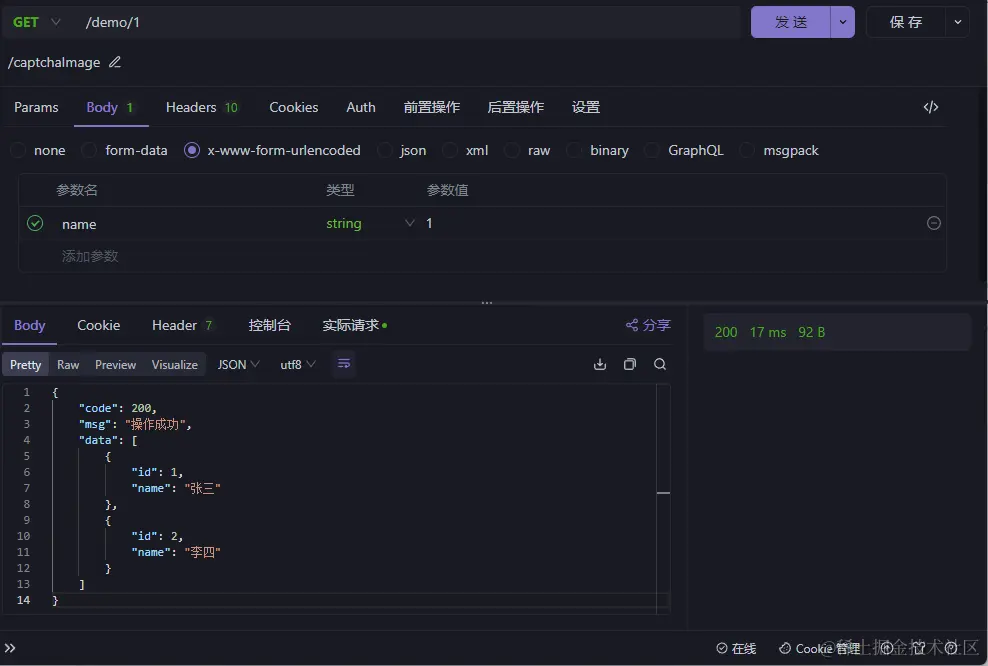The width and height of the screenshot is (988, 666).
Task: Expand the sidebar with the double chevron icon
Action: coord(10,648)
